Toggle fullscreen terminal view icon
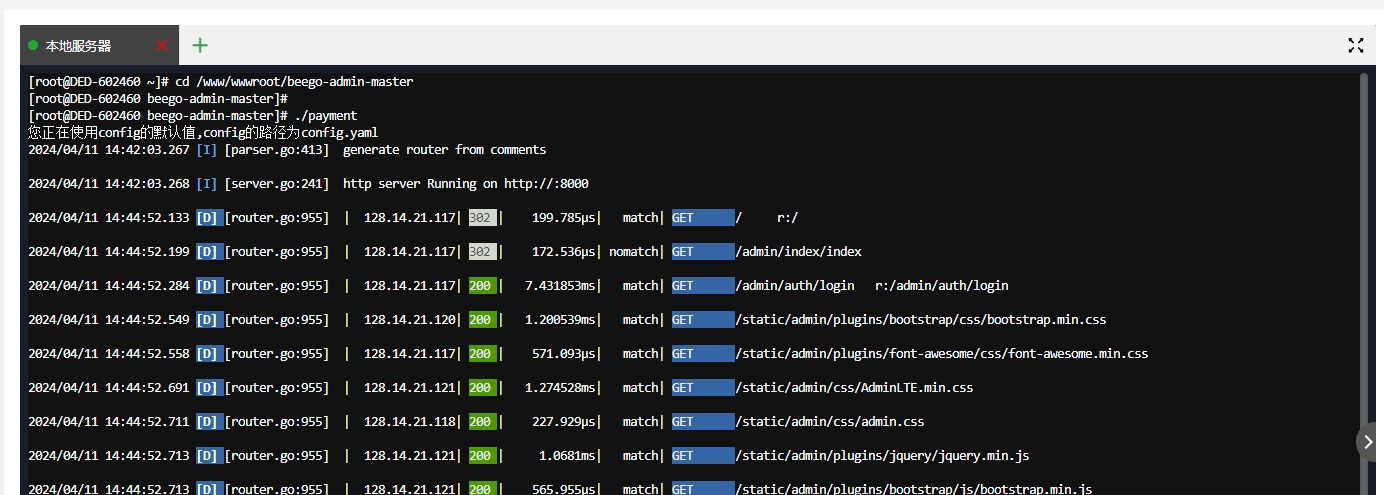This screenshot has height=495, width=1384. pos(1355,45)
